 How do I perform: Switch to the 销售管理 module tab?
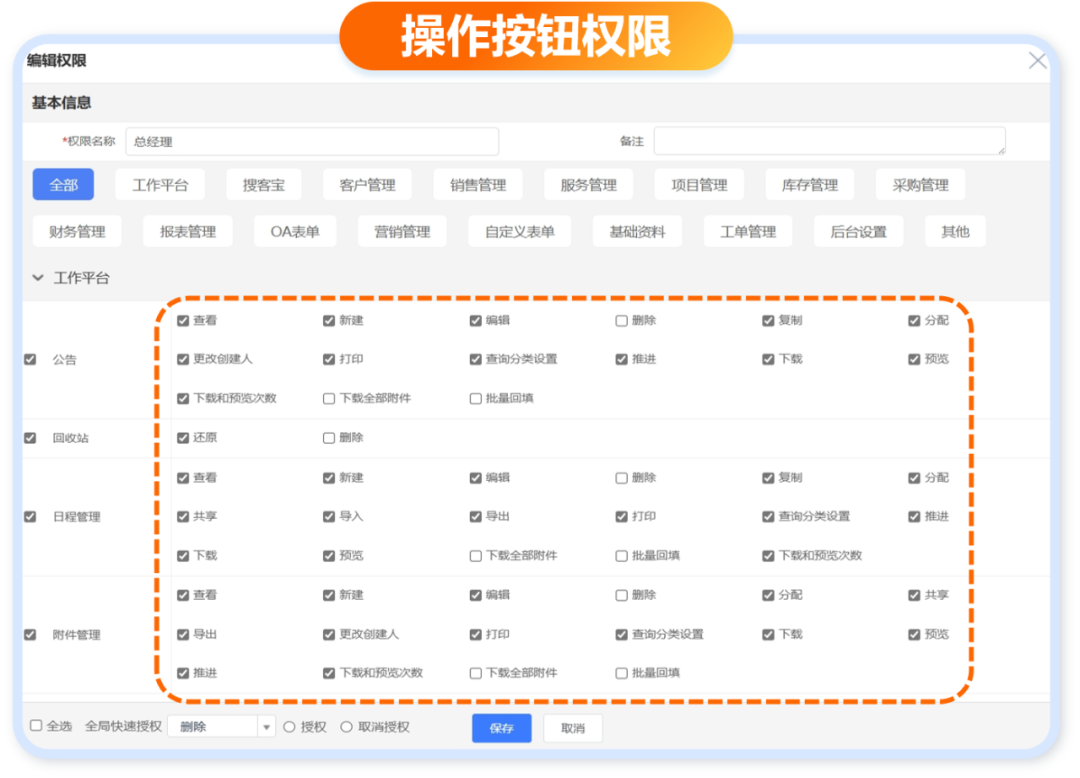point(478,185)
